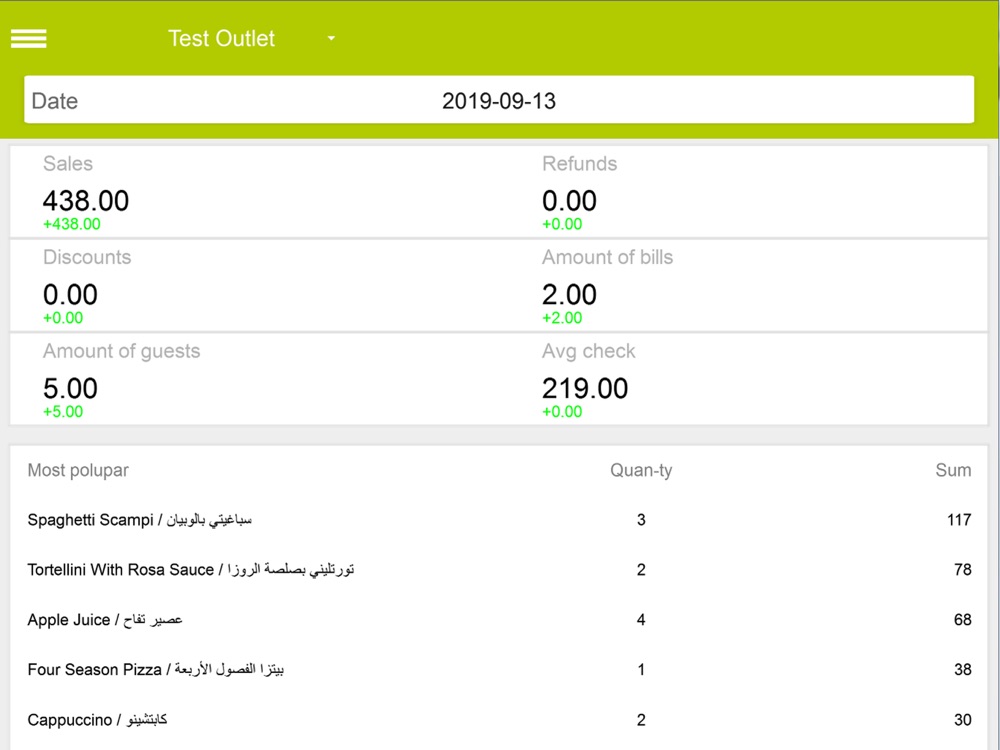This screenshot has width=1000, height=750.
Task: Open the Discounts summary card
Action: 259,286
